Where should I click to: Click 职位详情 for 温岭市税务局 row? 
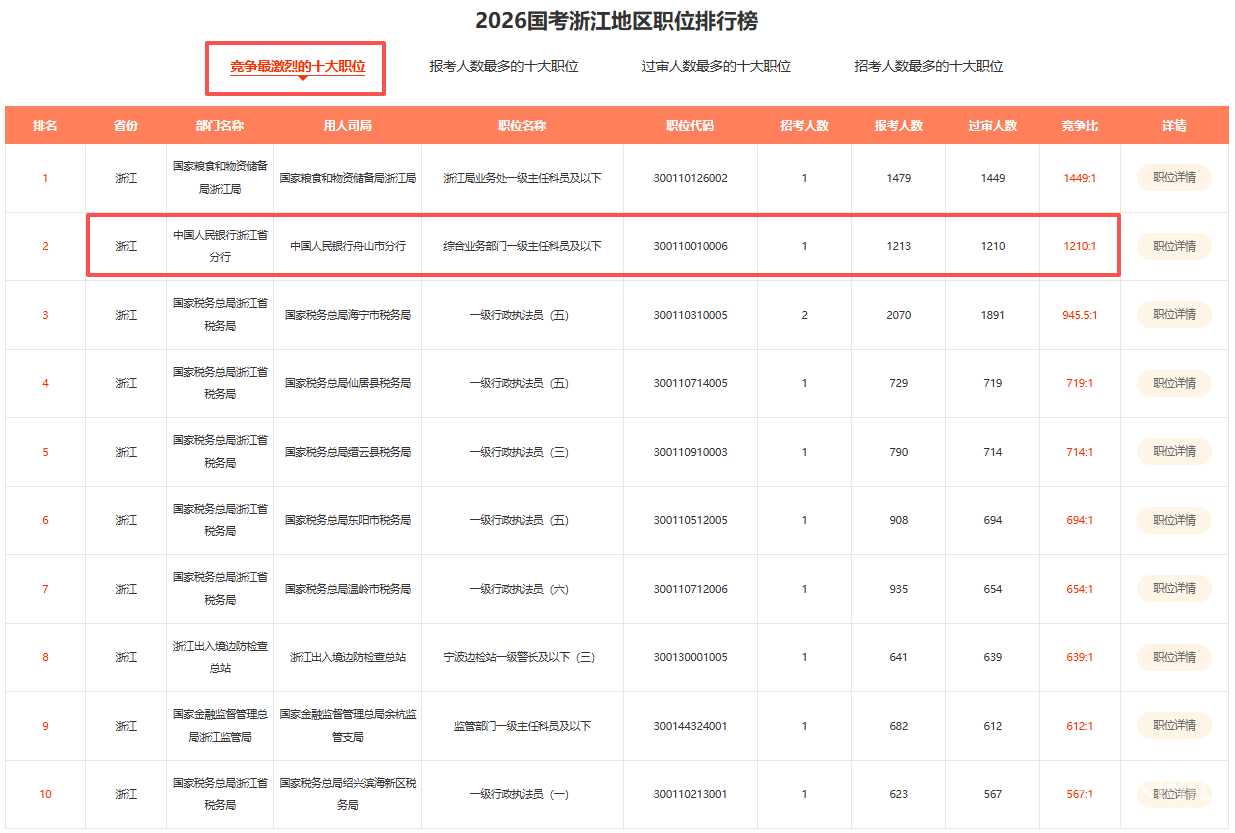tap(1173, 589)
